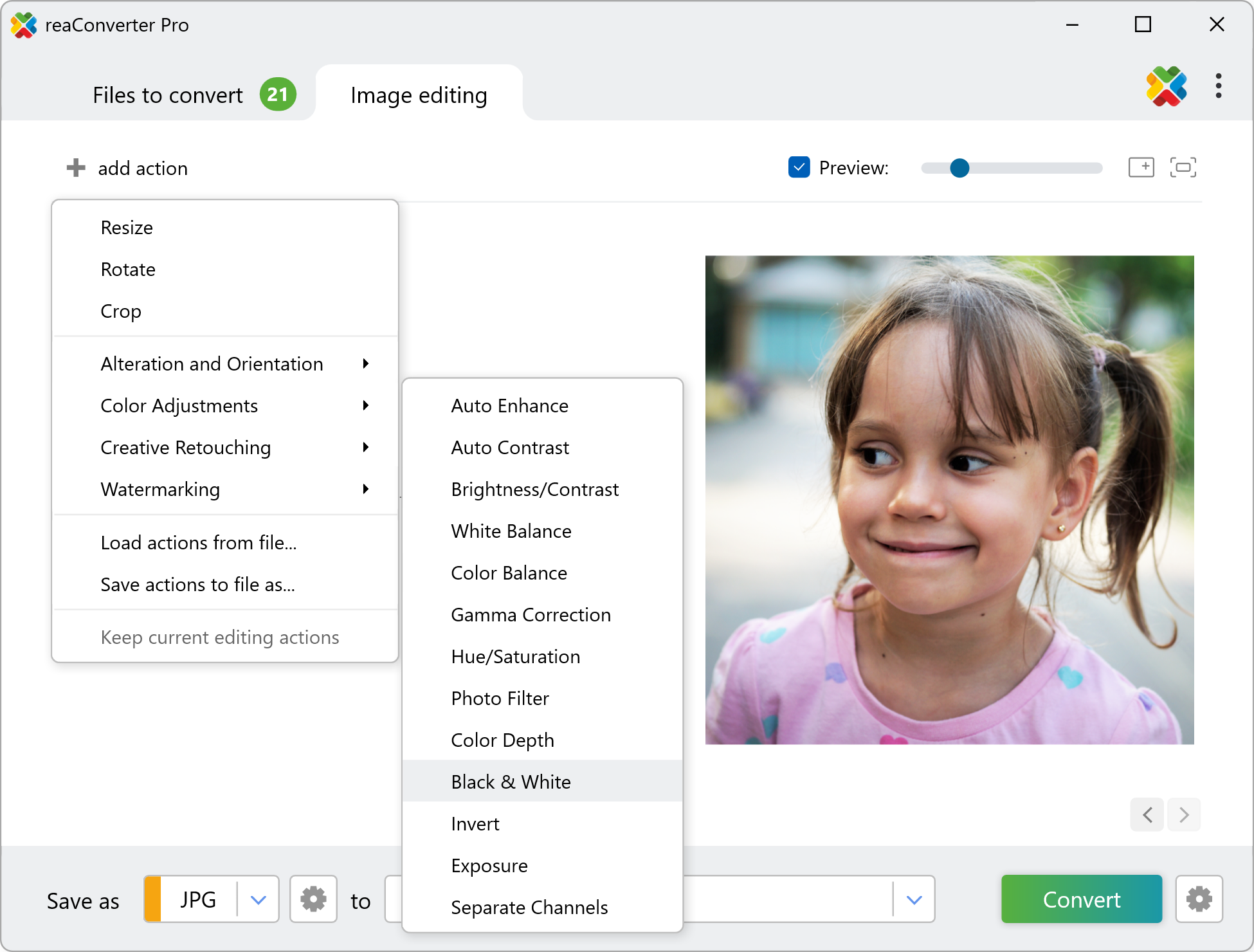Image resolution: width=1254 pixels, height=952 pixels.
Task: Expand JPG format dropdown arrow
Action: pos(258,899)
